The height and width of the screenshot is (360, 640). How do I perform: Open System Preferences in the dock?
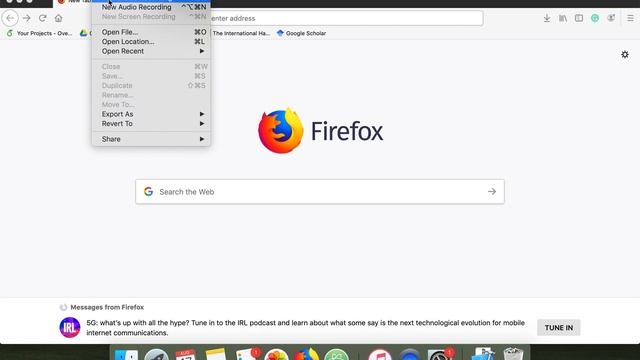tap(440, 355)
